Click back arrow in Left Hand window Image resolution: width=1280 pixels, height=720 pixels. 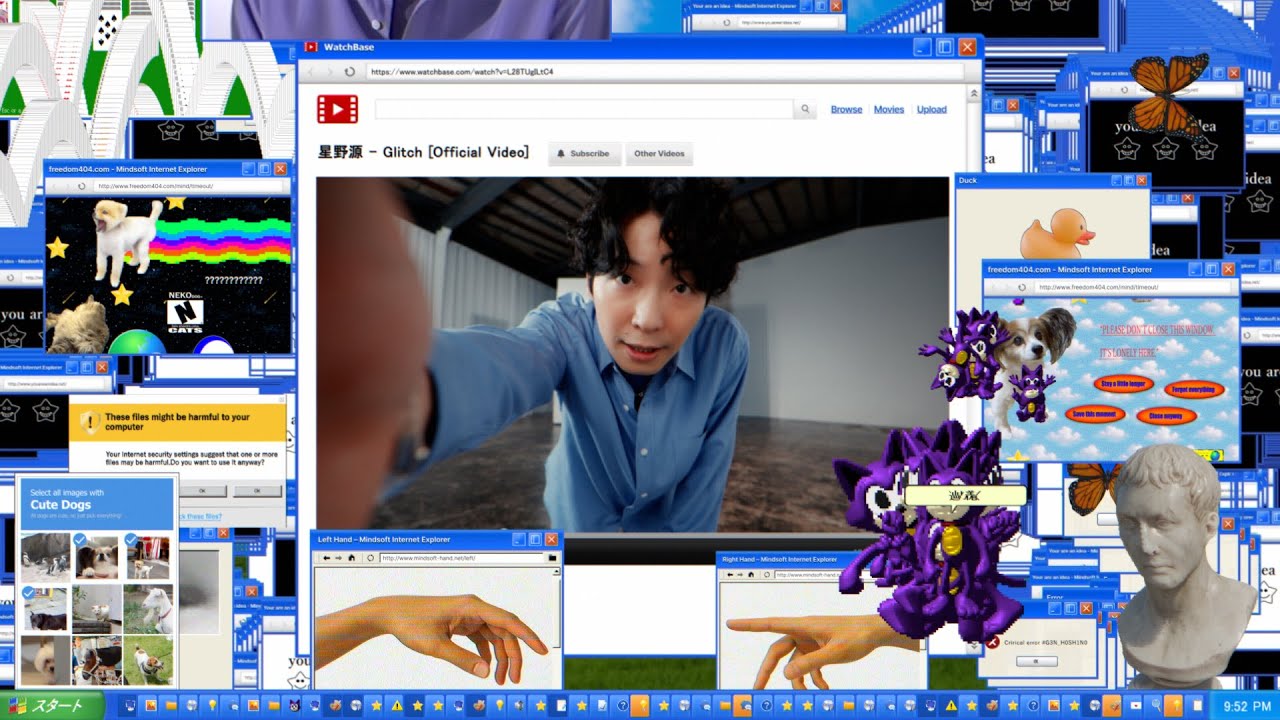click(326, 558)
